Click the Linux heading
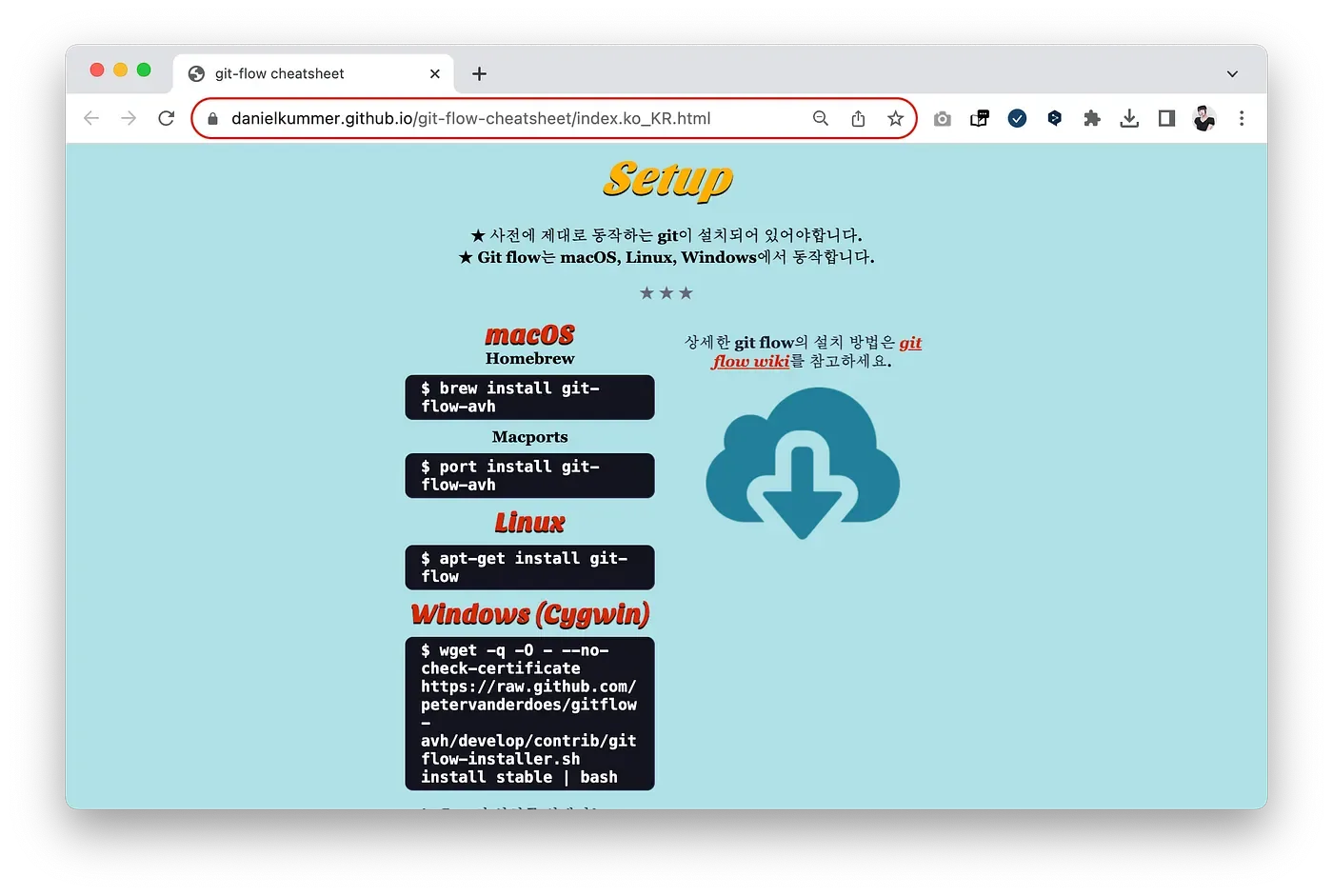Viewport: 1333px width, 896px height. coord(529,523)
